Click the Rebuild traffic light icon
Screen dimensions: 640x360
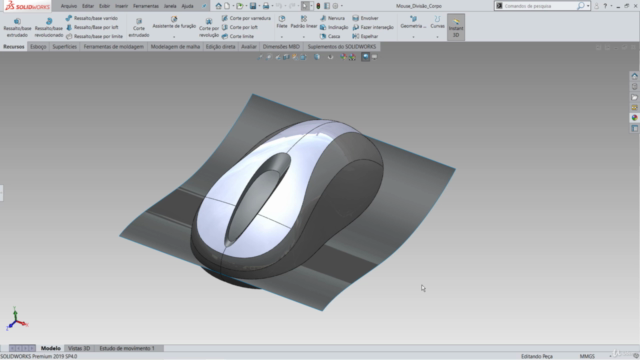(x=318, y=6)
